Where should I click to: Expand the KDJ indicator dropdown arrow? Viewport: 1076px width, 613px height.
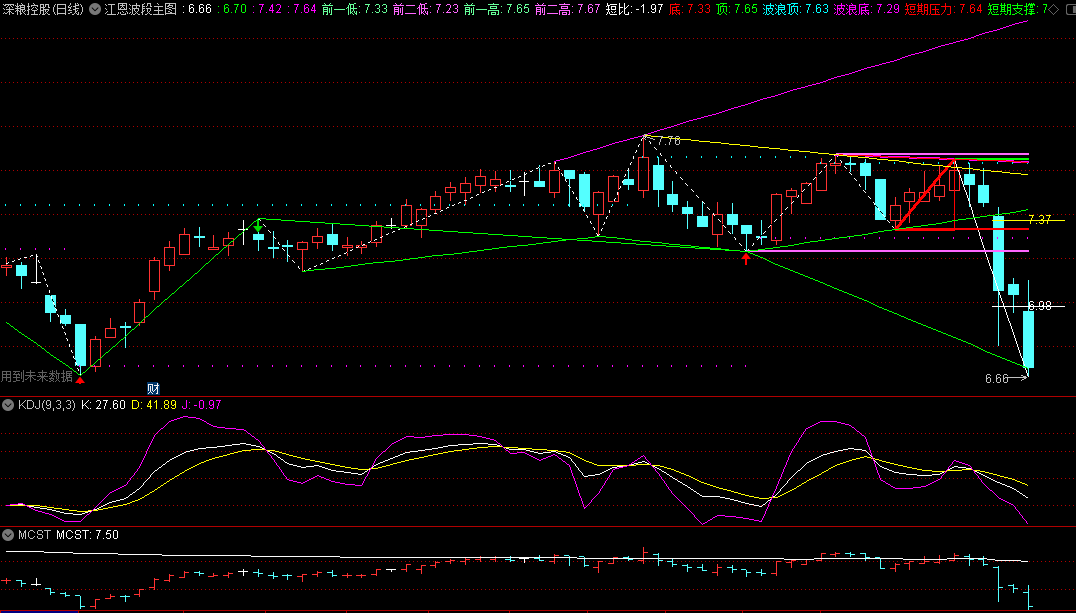pyautogui.click(x=8, y=405)
